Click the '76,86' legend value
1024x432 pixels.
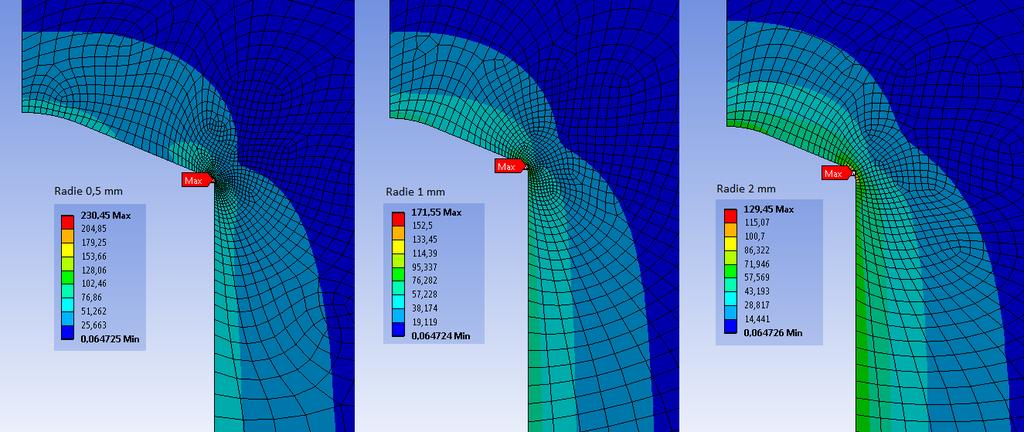pyautogui.click(x=91, y=297)
